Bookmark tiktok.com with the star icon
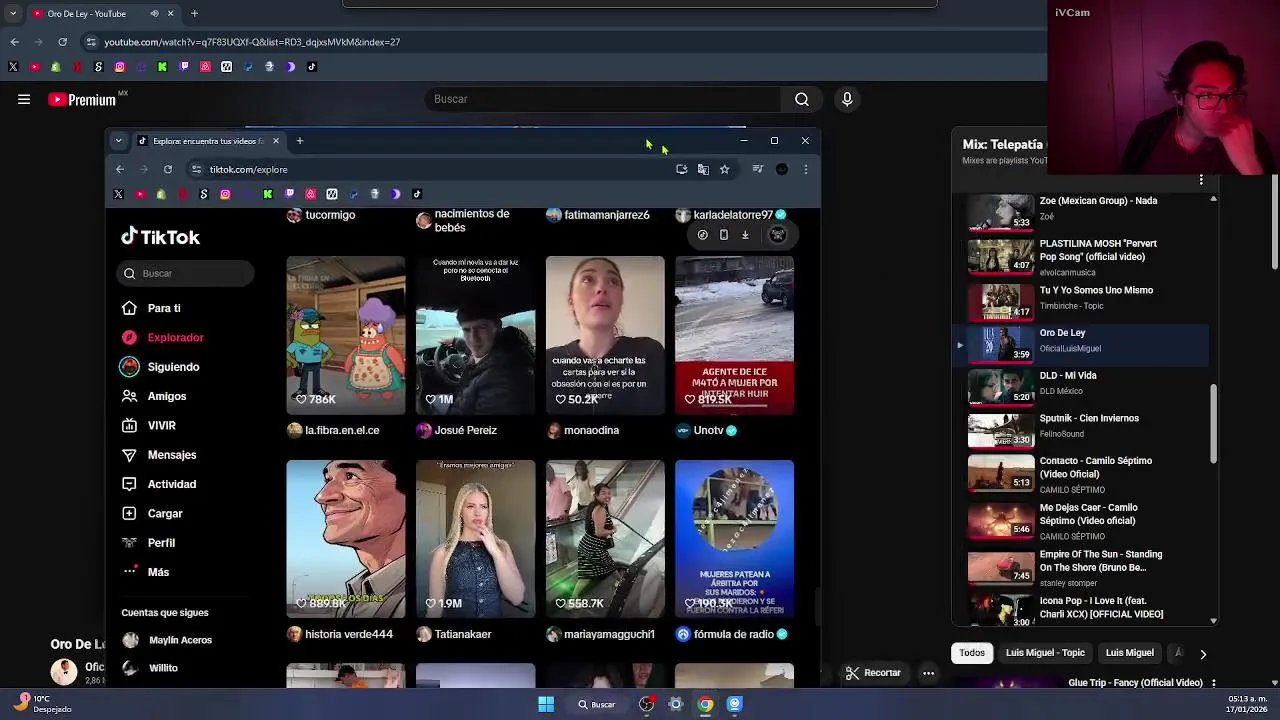This screenshot has width=1280, height=720. [x=724, y=169]
